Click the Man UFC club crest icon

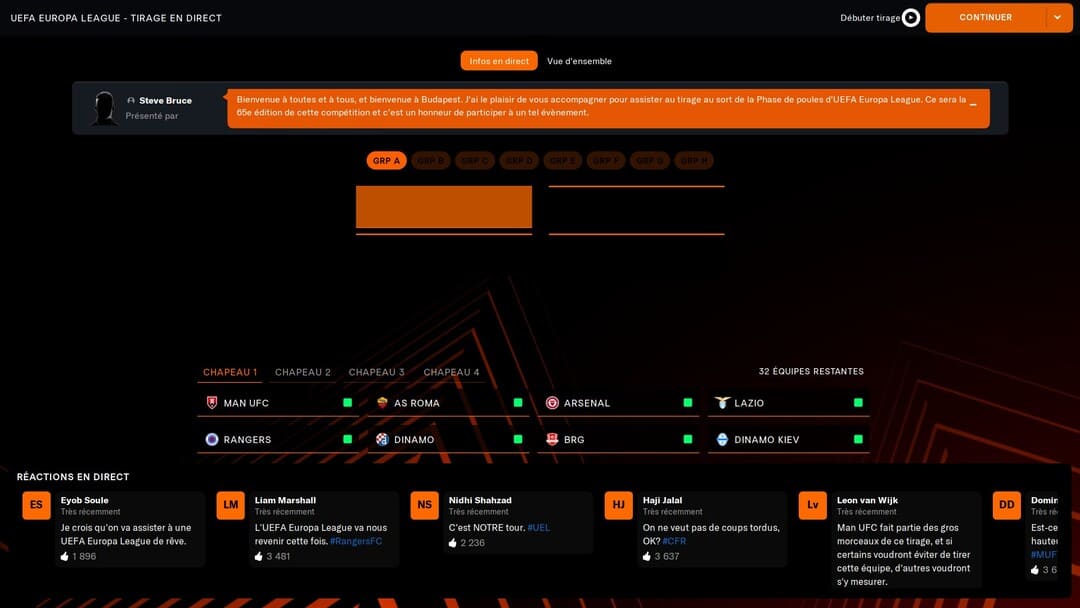(x=212, y=403)
